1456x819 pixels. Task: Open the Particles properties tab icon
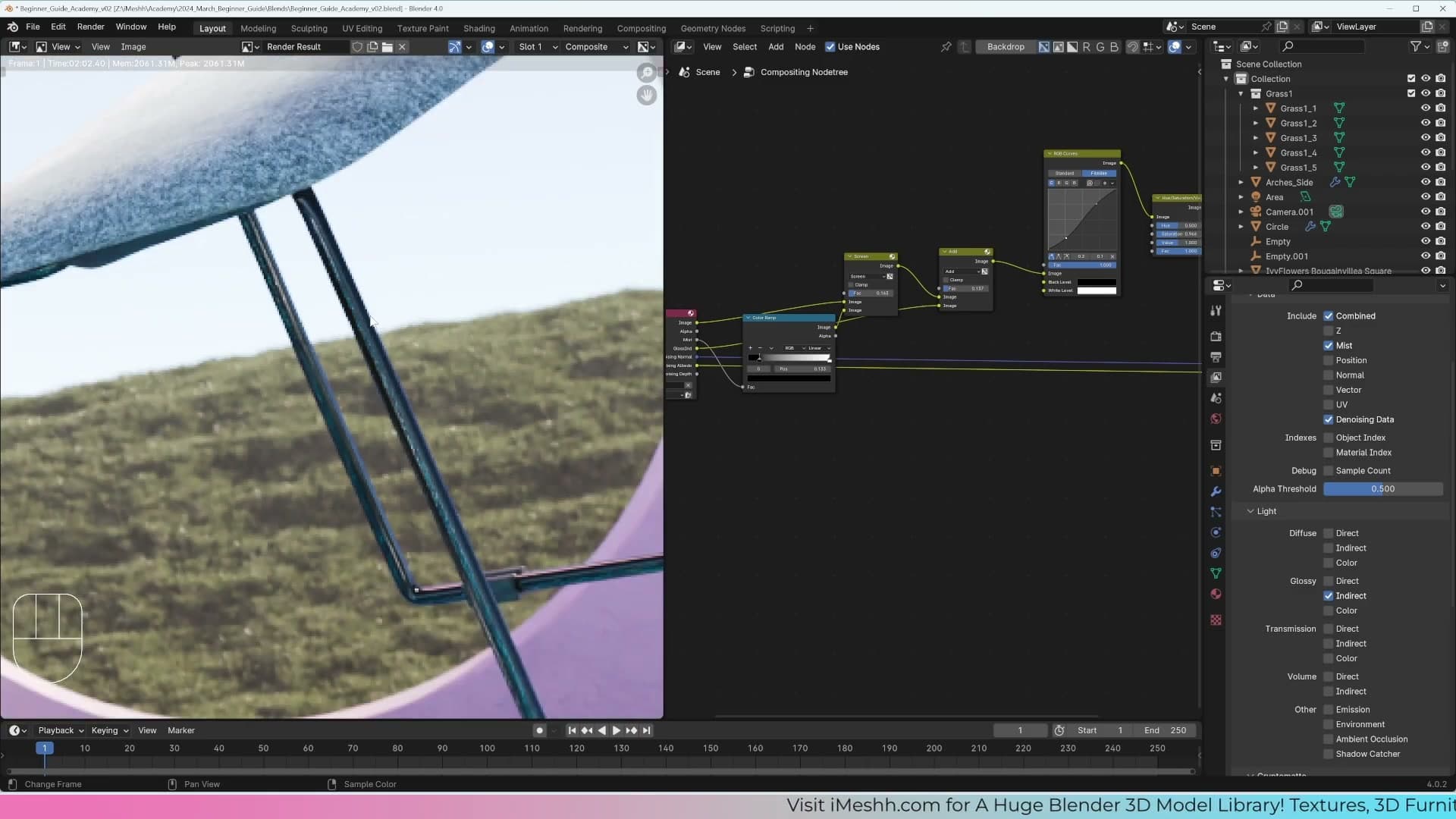[1216, 512]
